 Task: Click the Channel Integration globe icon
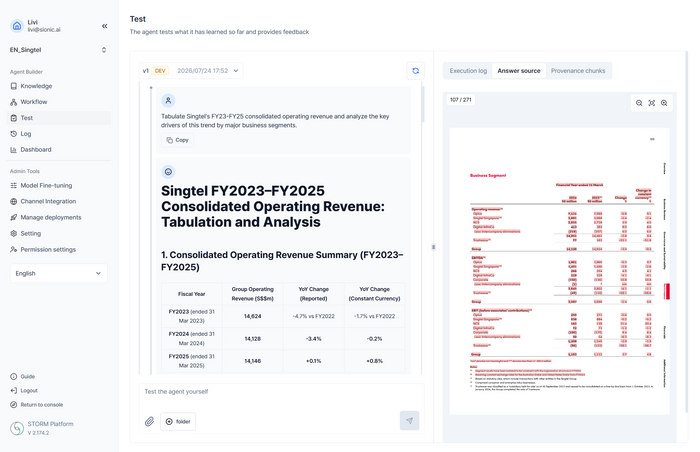[x=13, y=201]
